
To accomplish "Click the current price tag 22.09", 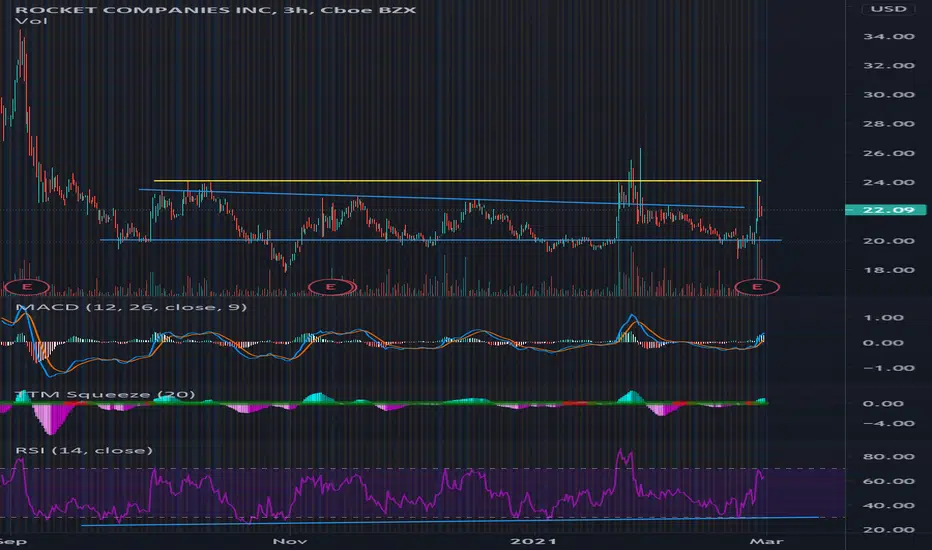I will click(886, 209).
